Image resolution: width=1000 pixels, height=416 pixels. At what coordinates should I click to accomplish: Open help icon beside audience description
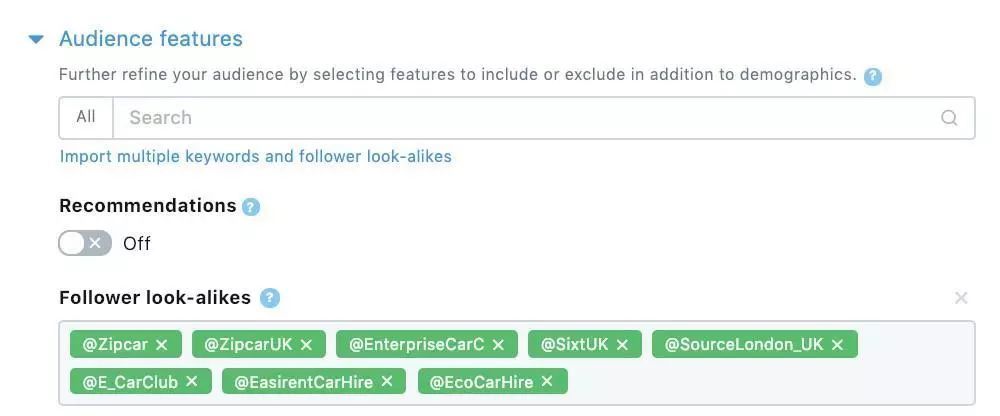tap(873, 76)
